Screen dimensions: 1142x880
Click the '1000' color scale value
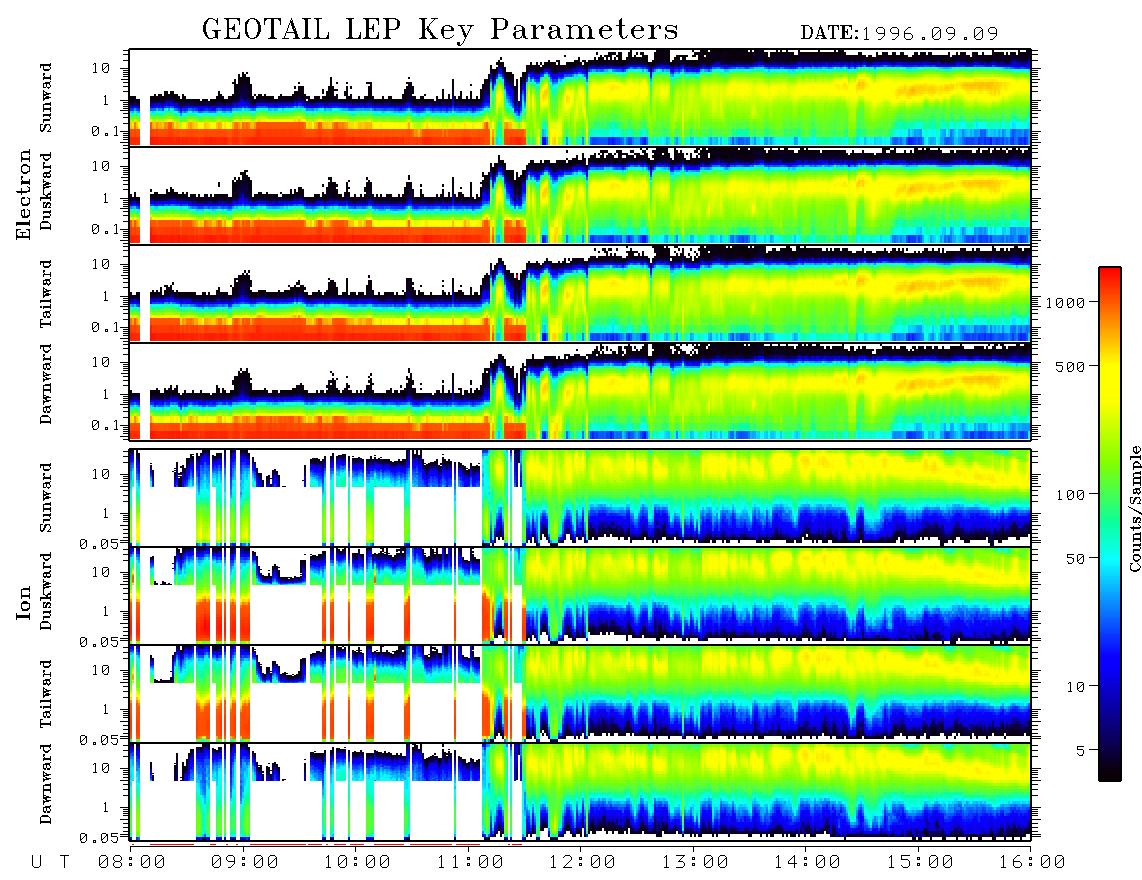[1066, 302]
